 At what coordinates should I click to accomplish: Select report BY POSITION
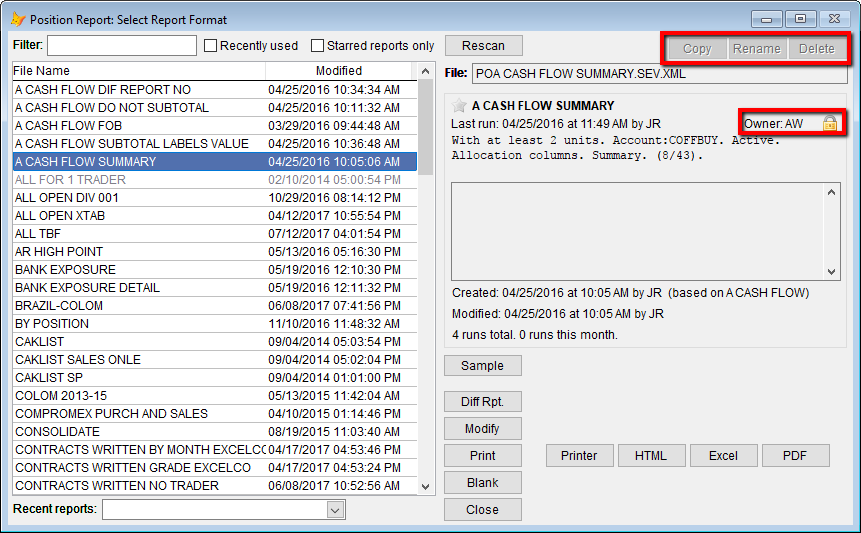click(215, 324)
